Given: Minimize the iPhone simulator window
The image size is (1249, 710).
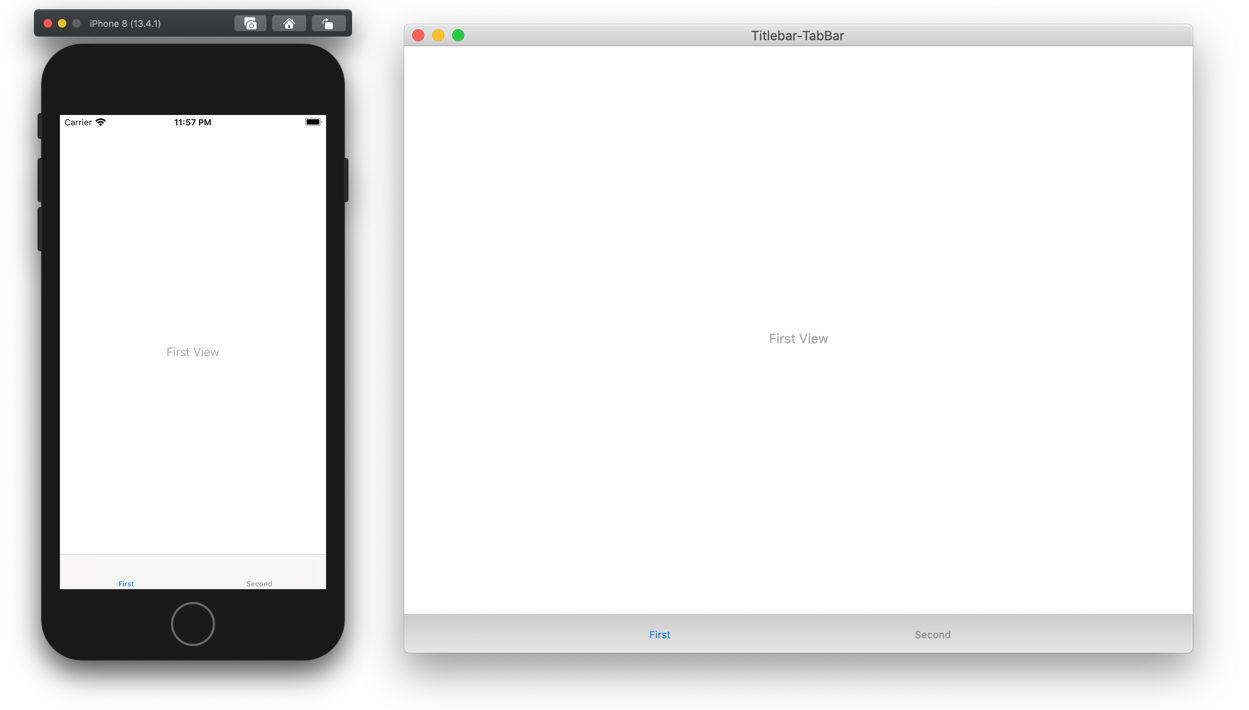Looking at the screenshot, I should coord(62,23).
